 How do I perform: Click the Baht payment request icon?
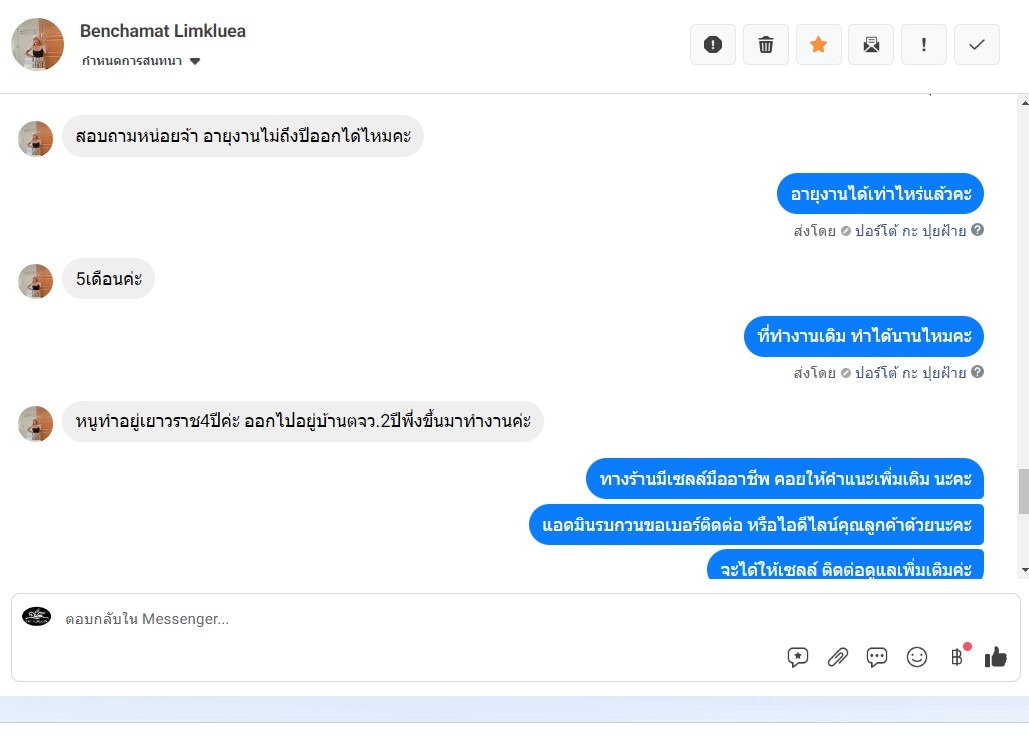(957, 657)
